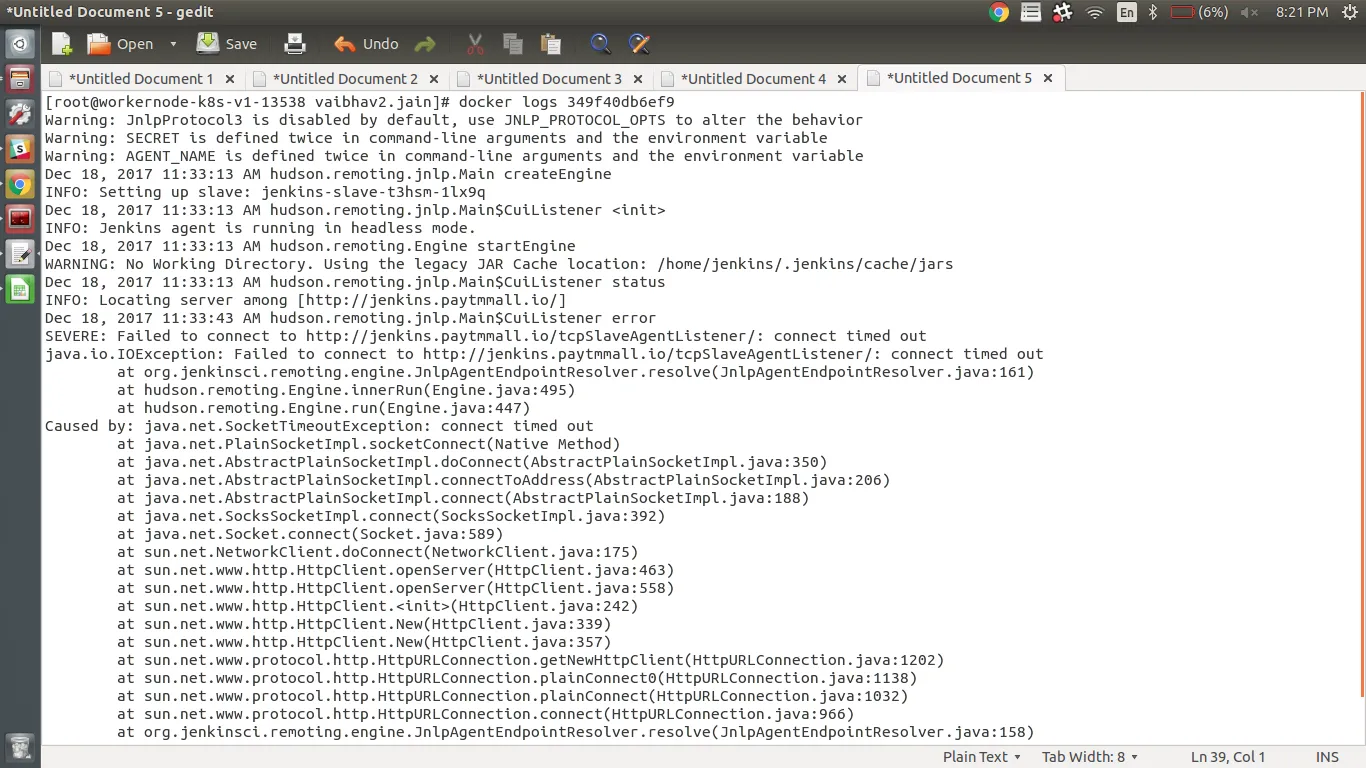
Task: Close the Untitled Document 5 tab
Action: [1048, 79]
